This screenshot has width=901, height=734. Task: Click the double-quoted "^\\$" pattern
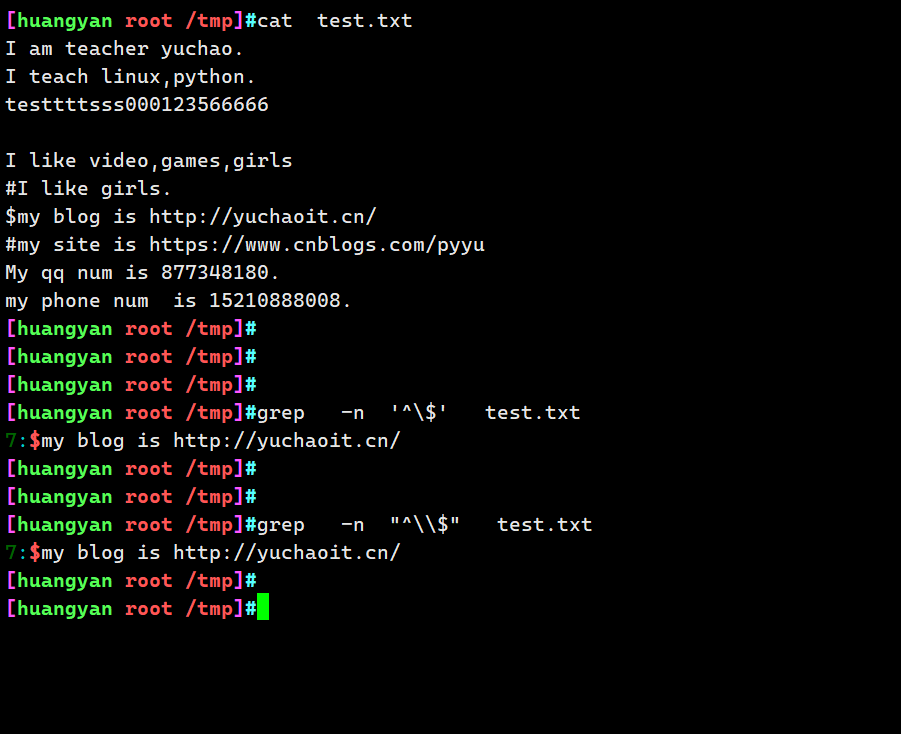425,525
